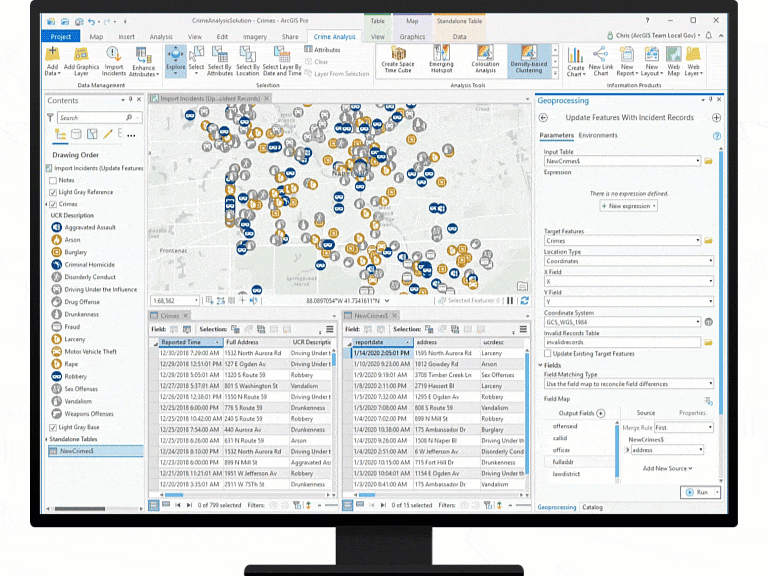Pause map drawing

tap(510, 300)
